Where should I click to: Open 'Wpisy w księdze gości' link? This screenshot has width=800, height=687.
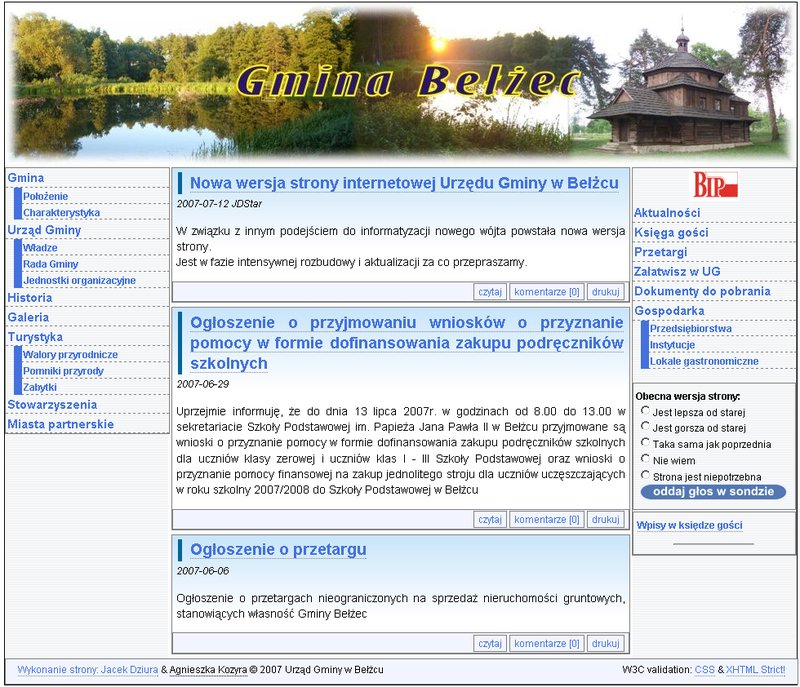(x=689, y=525)
